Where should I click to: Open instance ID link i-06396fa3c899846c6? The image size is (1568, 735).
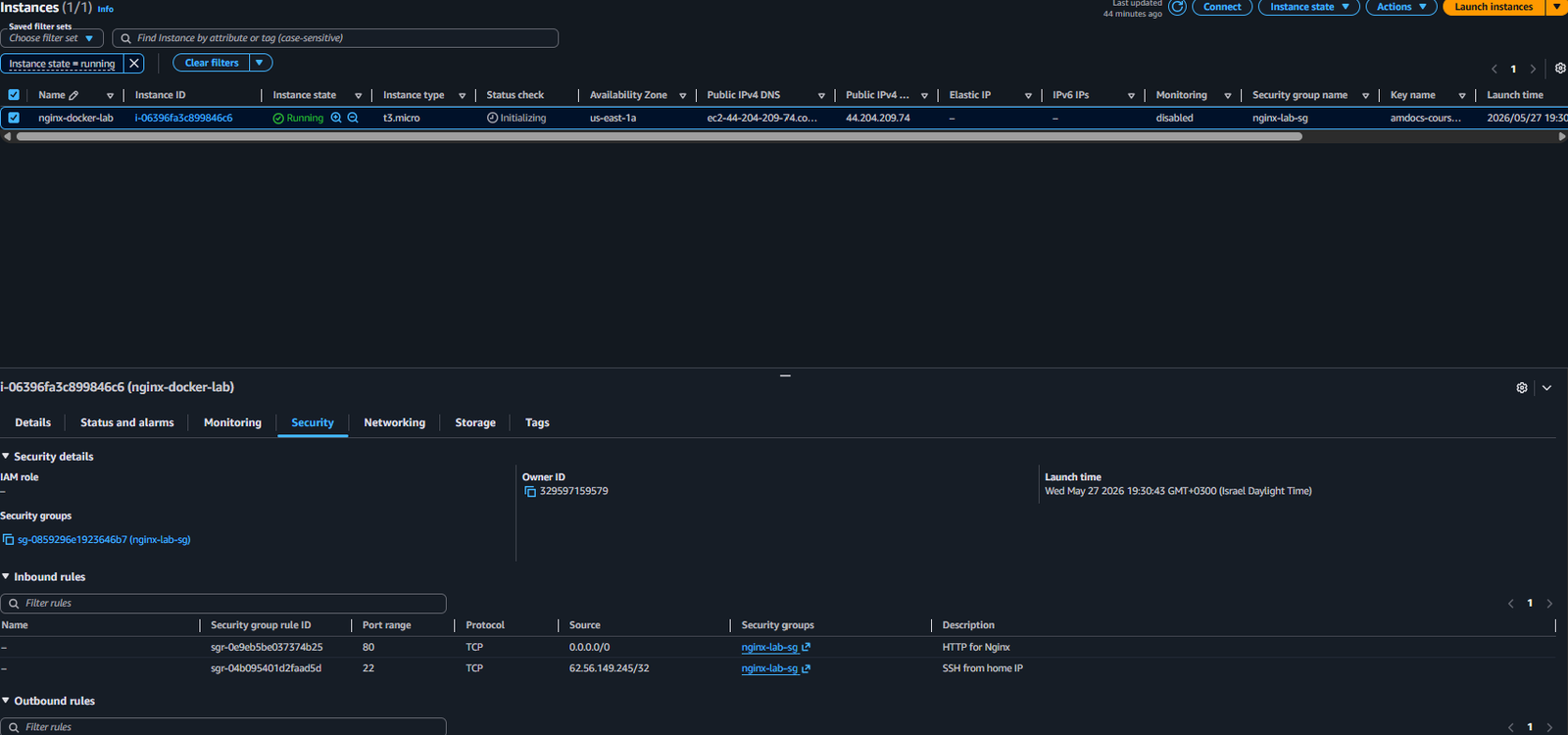[184, 119]
